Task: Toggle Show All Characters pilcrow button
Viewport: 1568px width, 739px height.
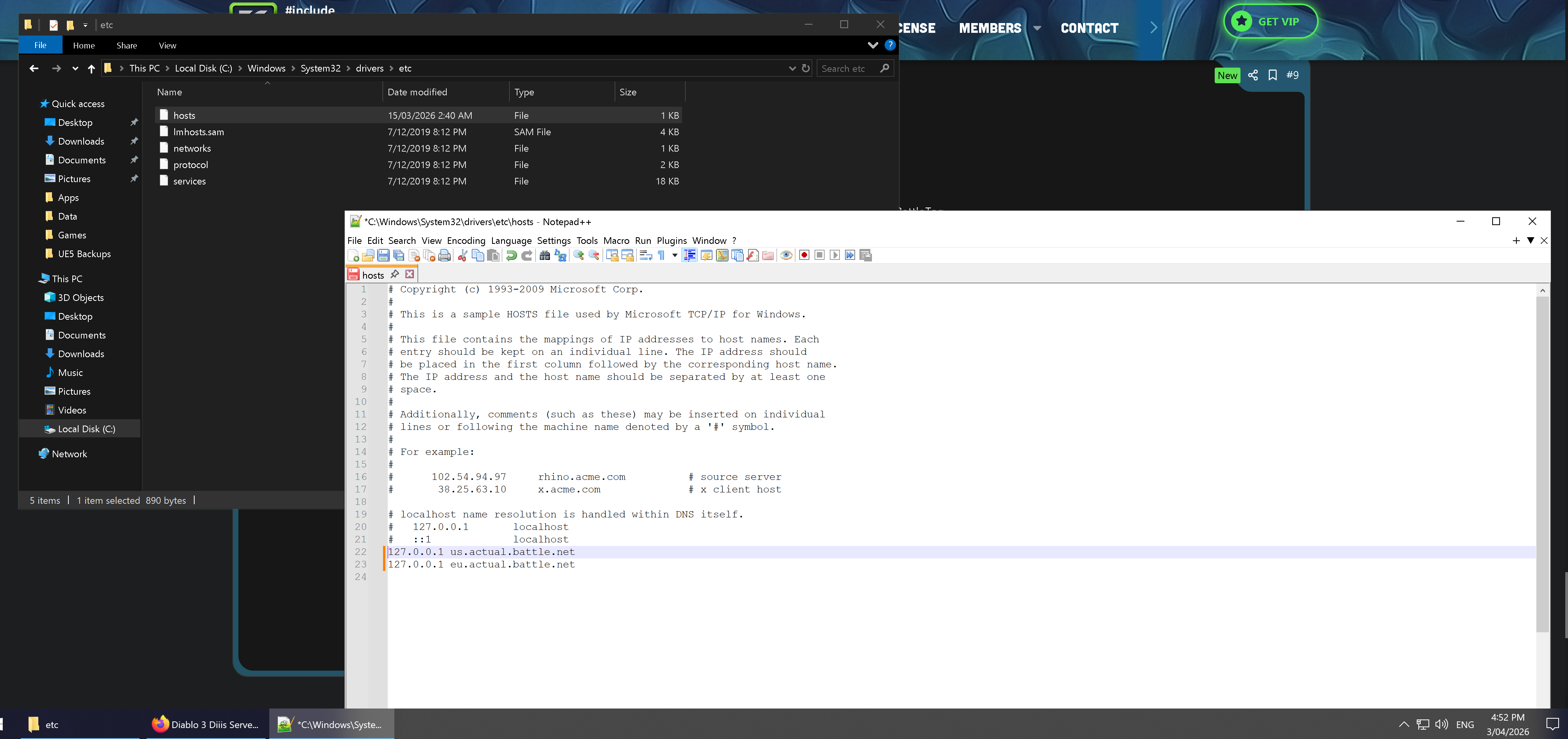Action: (662, 256)
